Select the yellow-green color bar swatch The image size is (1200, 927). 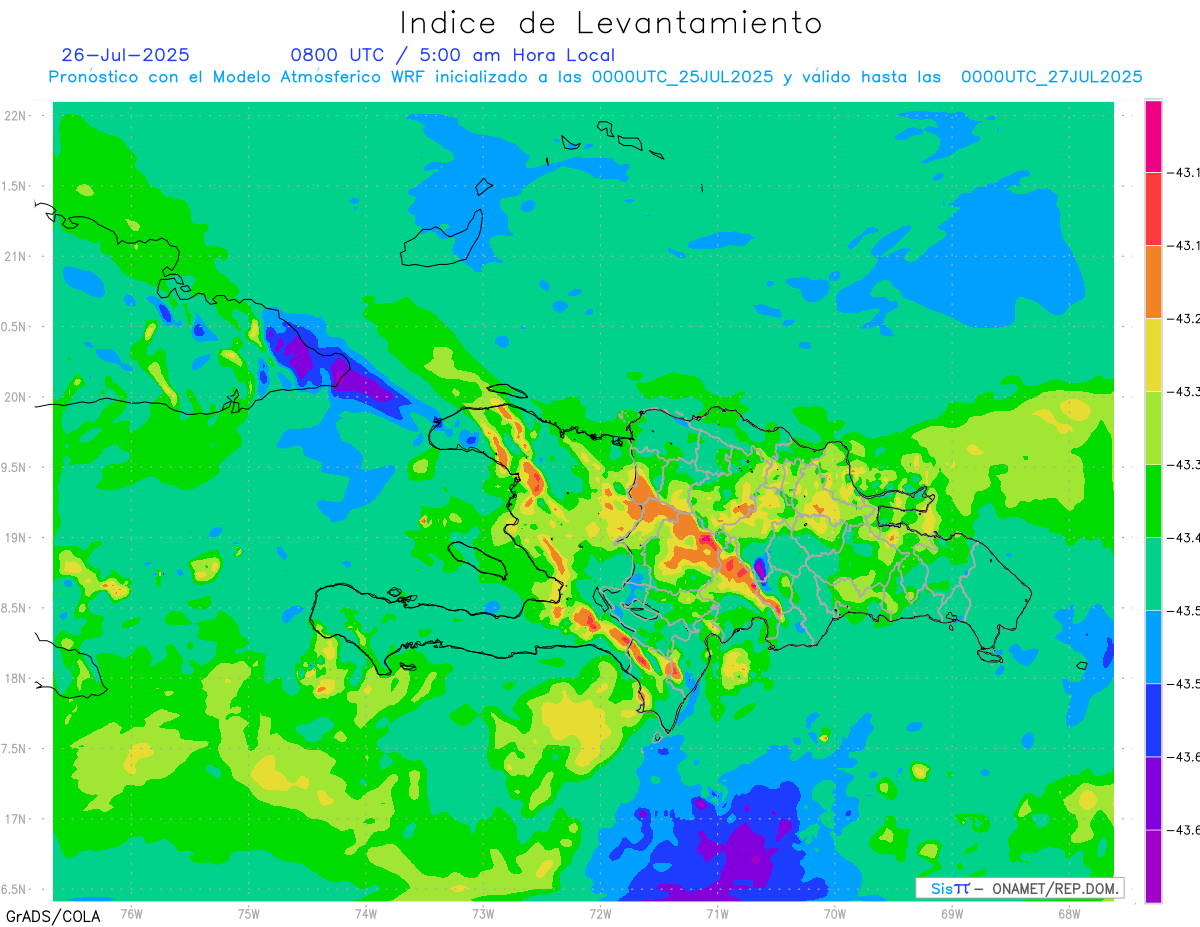pos(1153,428)
